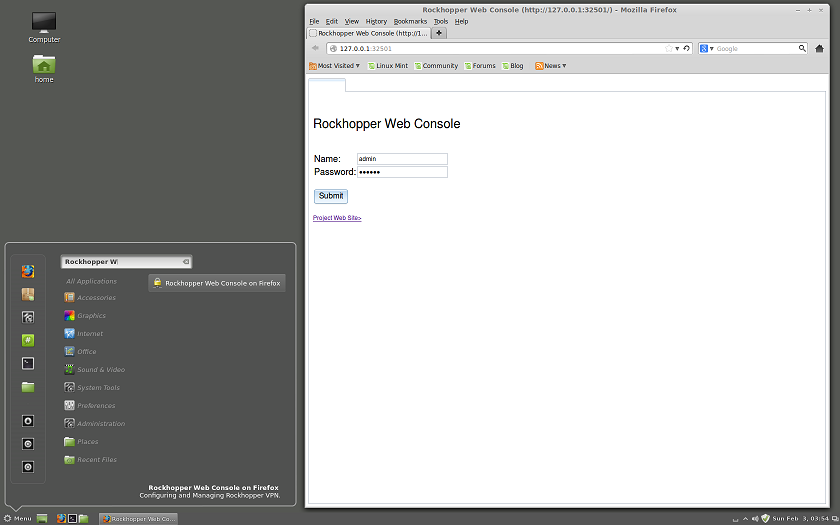Screen dimensions: 840x525
Task: Expand the Most Visited bookmarks dropdown
Action: (x=334, y=66)
